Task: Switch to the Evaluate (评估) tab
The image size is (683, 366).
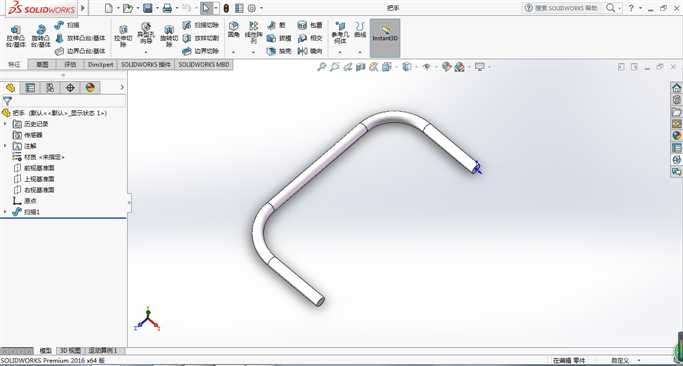Action: (70, 64)
